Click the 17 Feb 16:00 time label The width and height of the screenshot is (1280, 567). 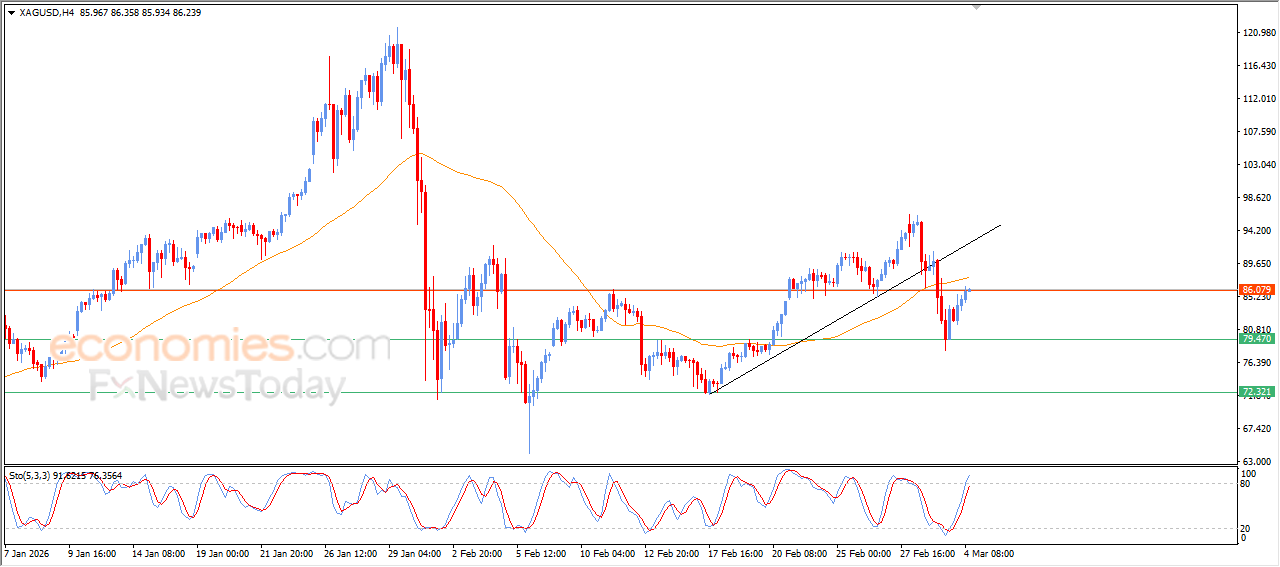[736, 553]
